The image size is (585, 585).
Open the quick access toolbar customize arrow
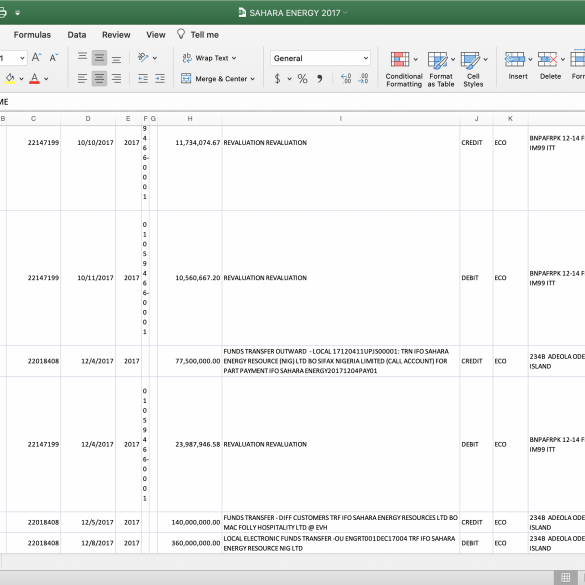pyautogui.click(x=18, y=13)
